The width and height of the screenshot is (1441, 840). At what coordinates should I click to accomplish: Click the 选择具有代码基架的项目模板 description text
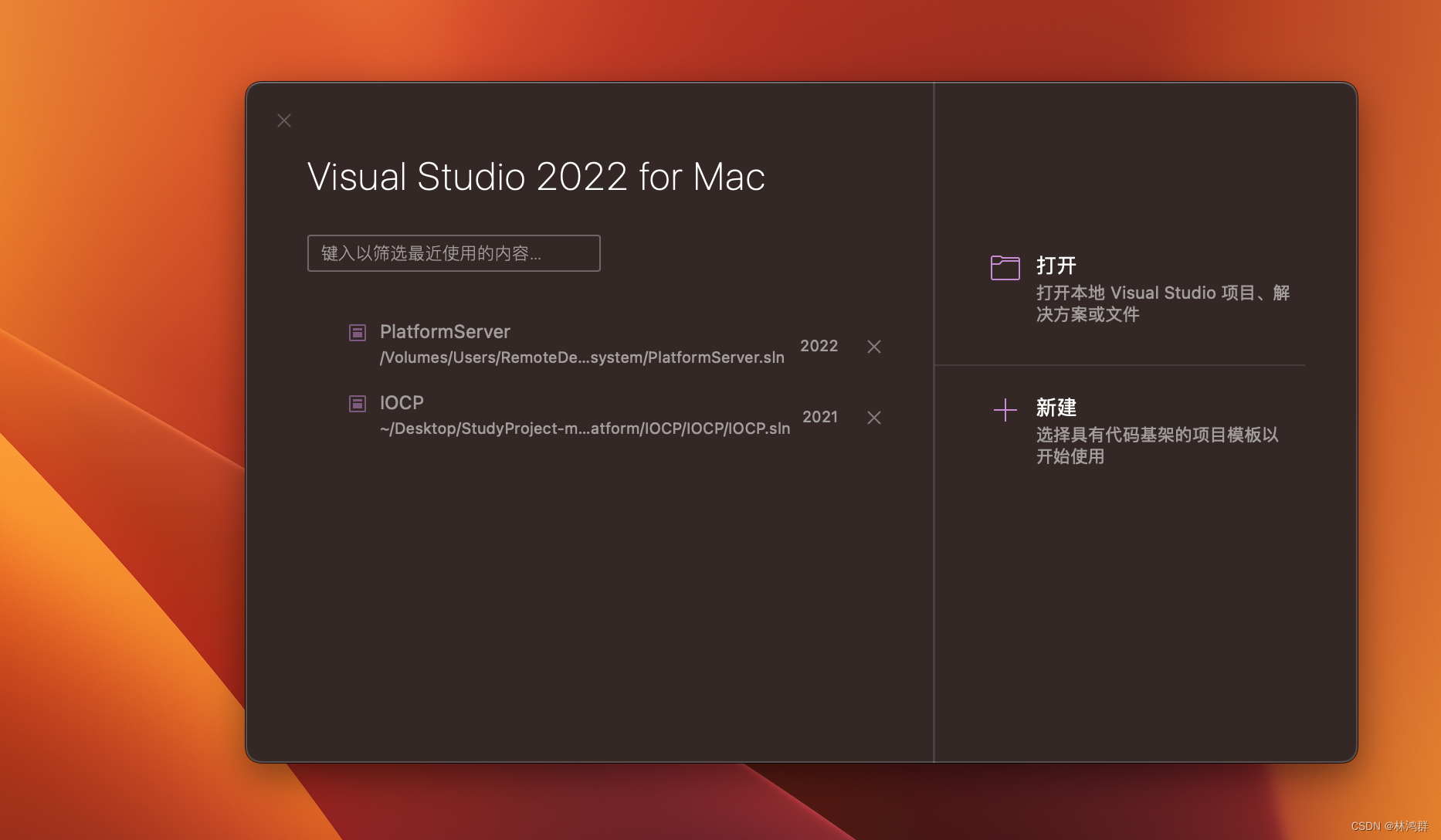(x=1156, y=445)
